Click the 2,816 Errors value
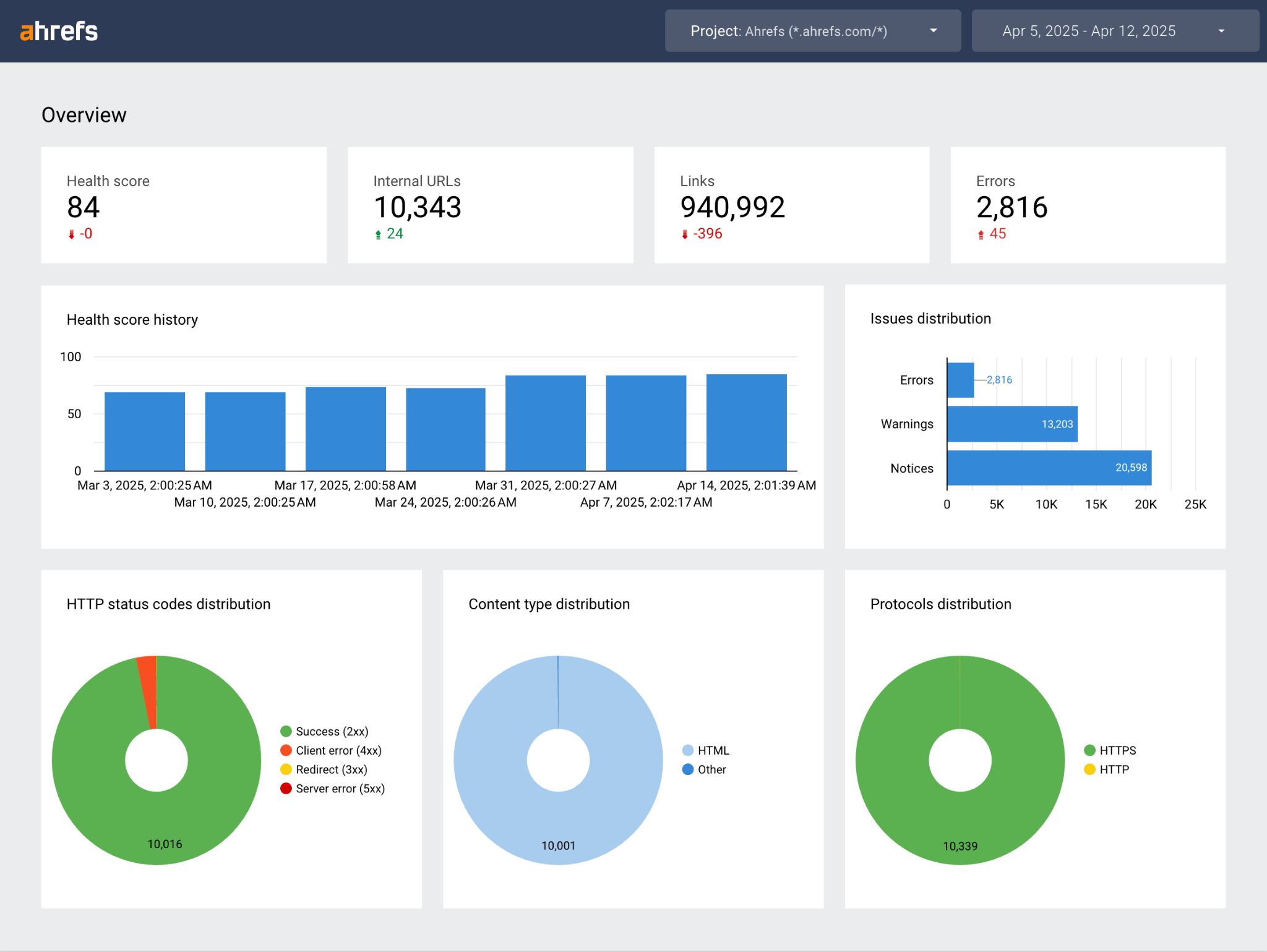 1011,208
